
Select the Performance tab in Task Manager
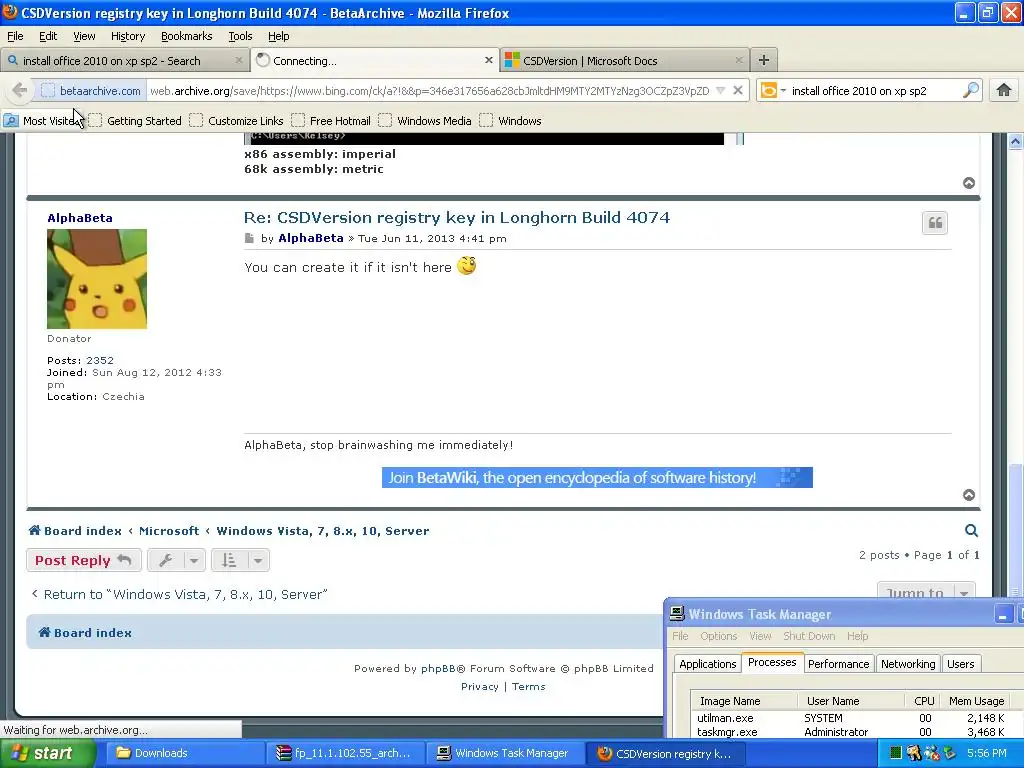tap(838, 664)
